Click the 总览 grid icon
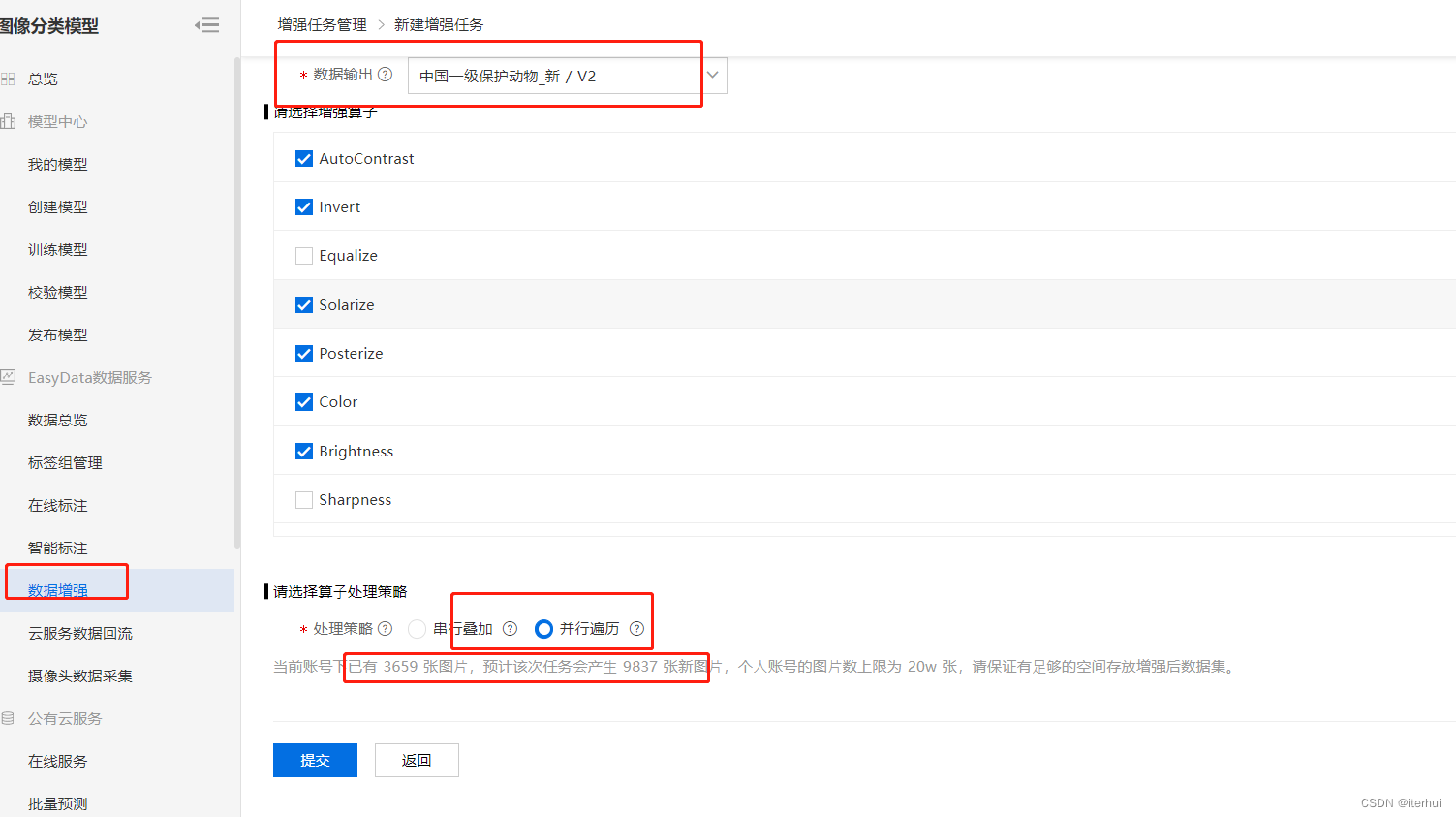This screenshot has width=1456, height=817. click(8, 79)
